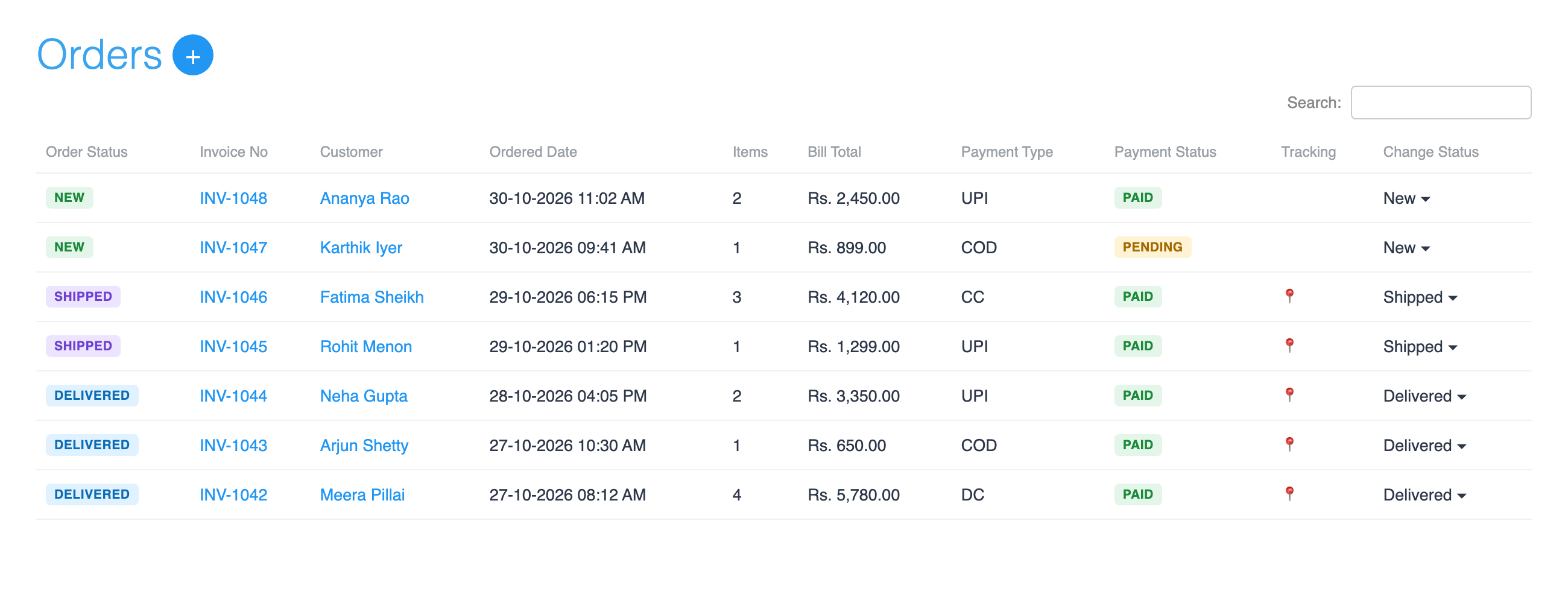This screenshot has height=603, width=1568.
Task: Open invoice INV-1045 link
Action: click(x=233, y=347)
